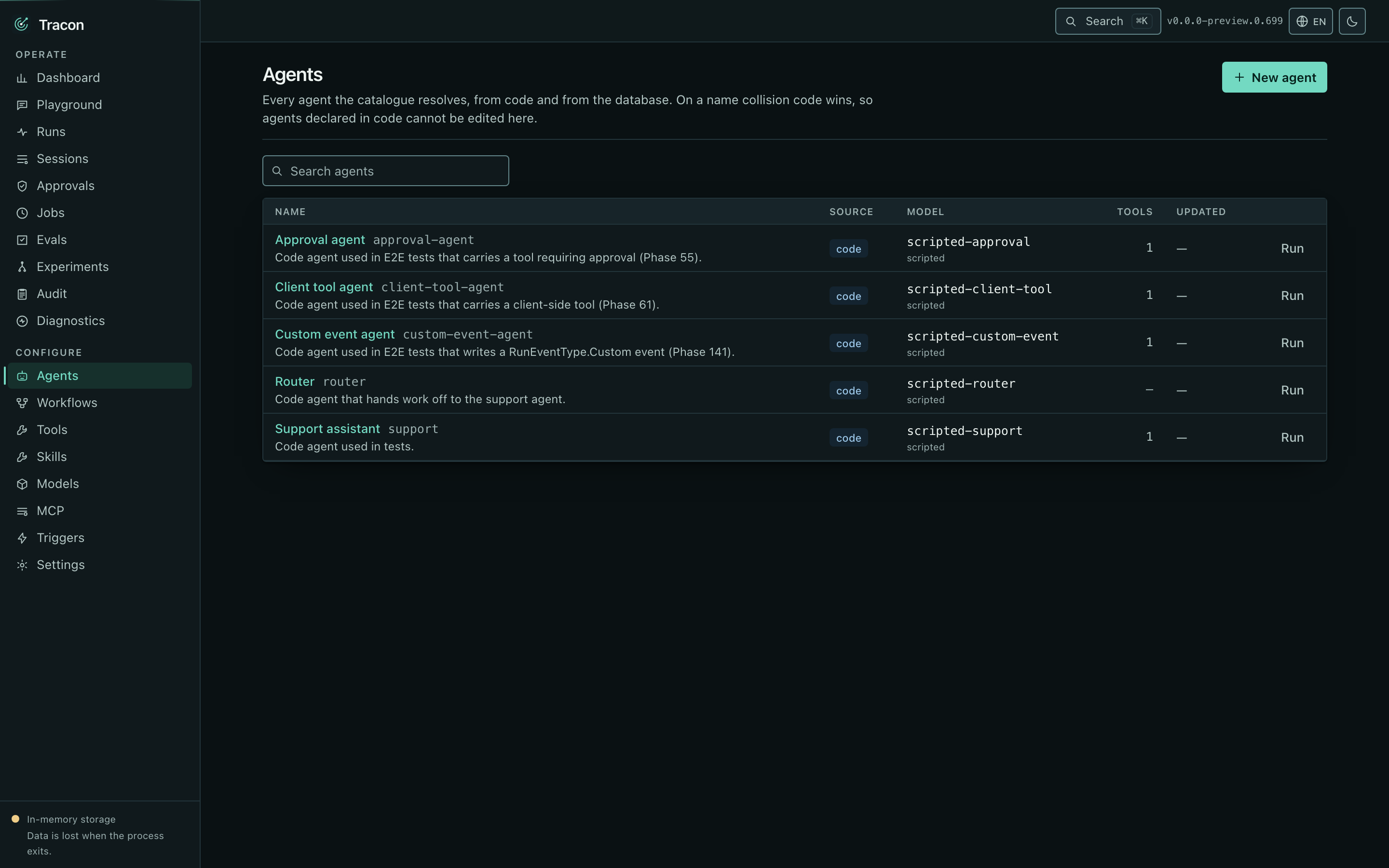Open Skills via its wrench icon
1389x868 pixels.
(22, 457)
